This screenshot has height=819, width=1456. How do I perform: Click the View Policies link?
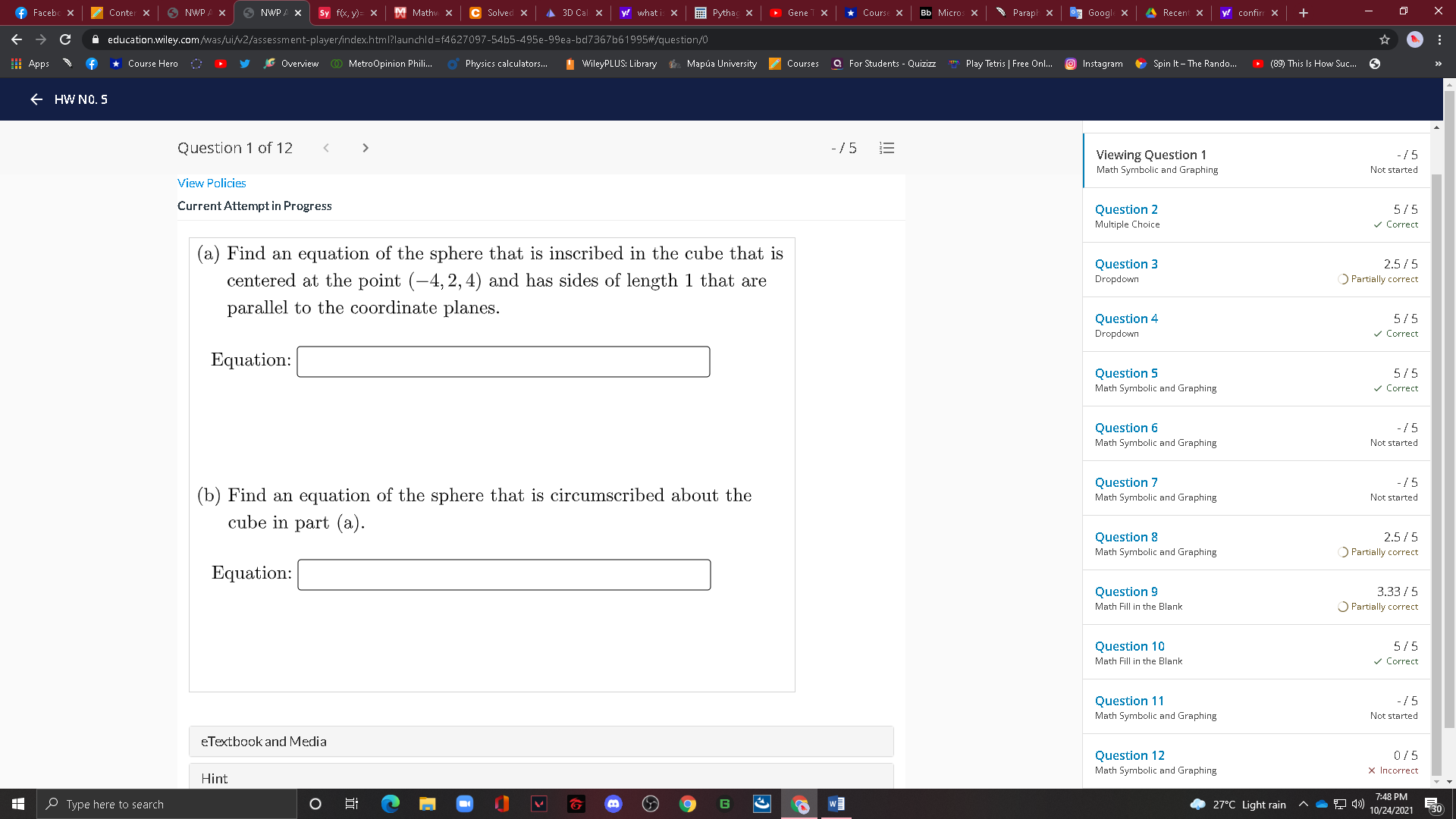211,183
